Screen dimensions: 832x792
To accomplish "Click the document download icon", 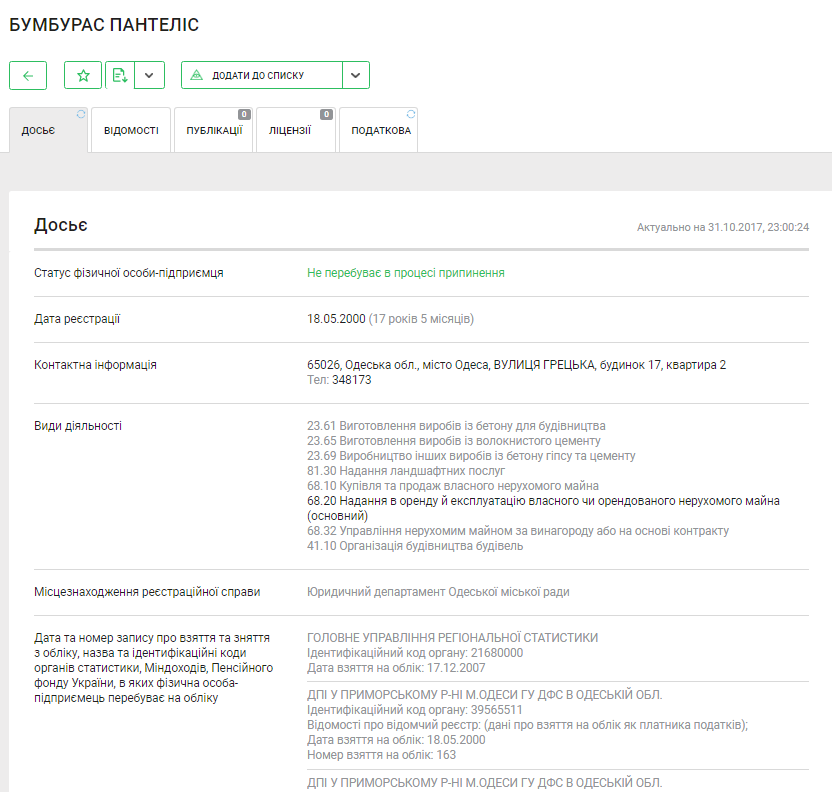I will click(120, 75).
